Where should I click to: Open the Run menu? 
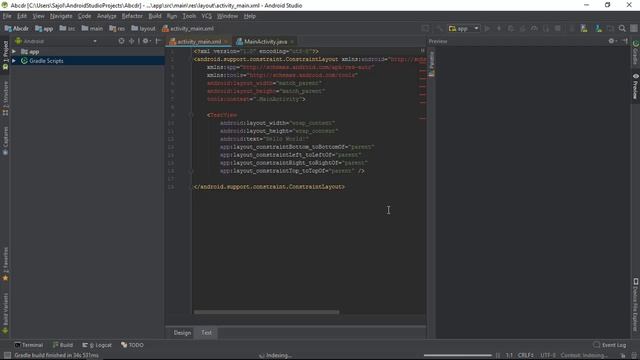pos(172,16)
